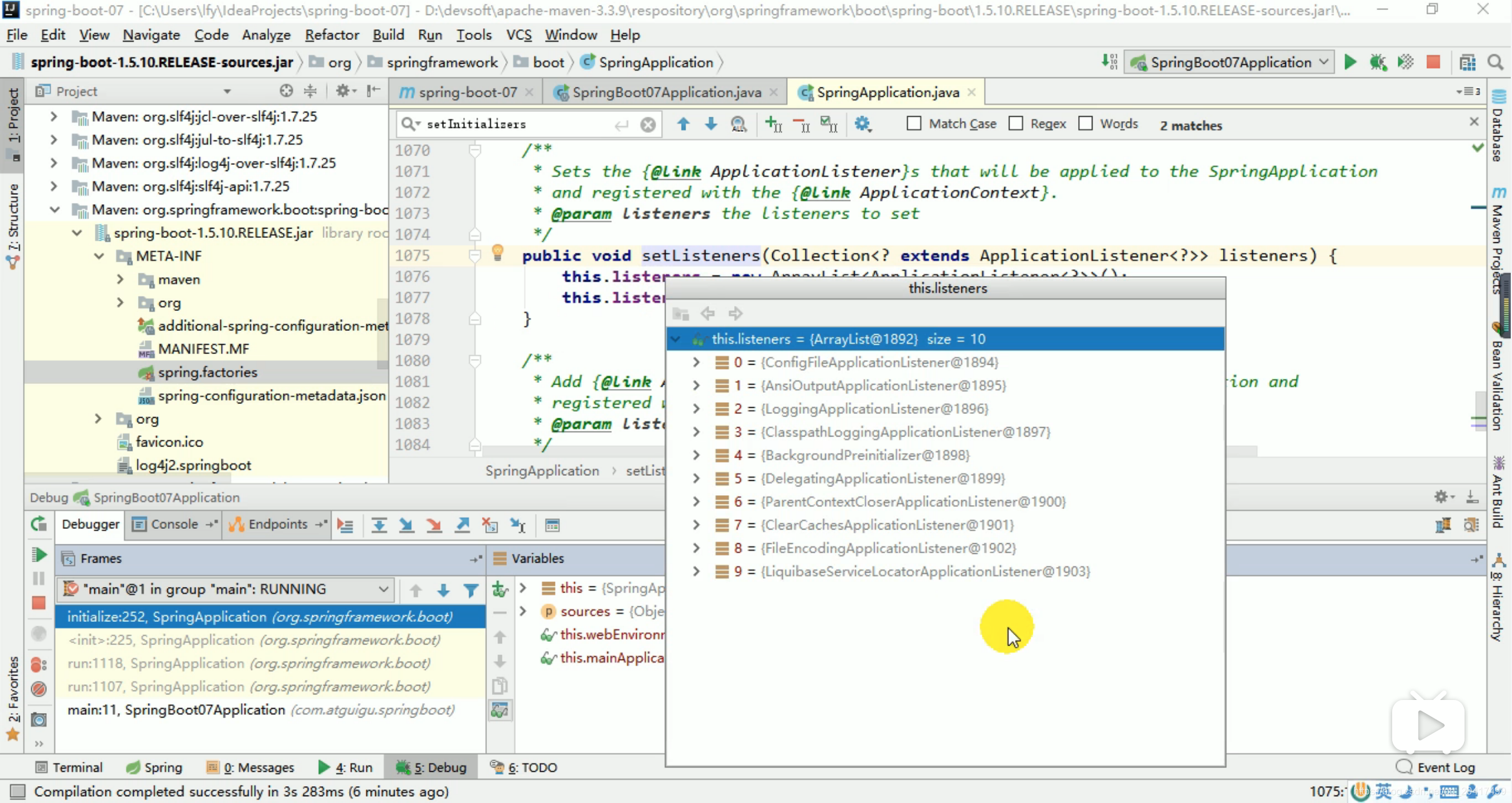Click the red Stop button in toolbar
1512x803 pixels.
pos(1433,62)
